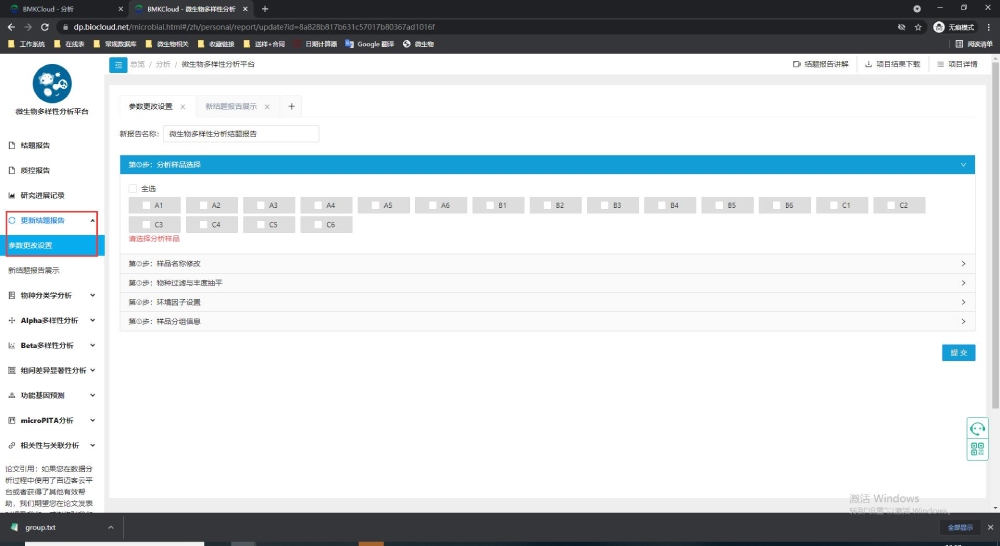1000x546 pixels.
Task: Open 质控报告 in the sidebar
Action: (35, 170)
